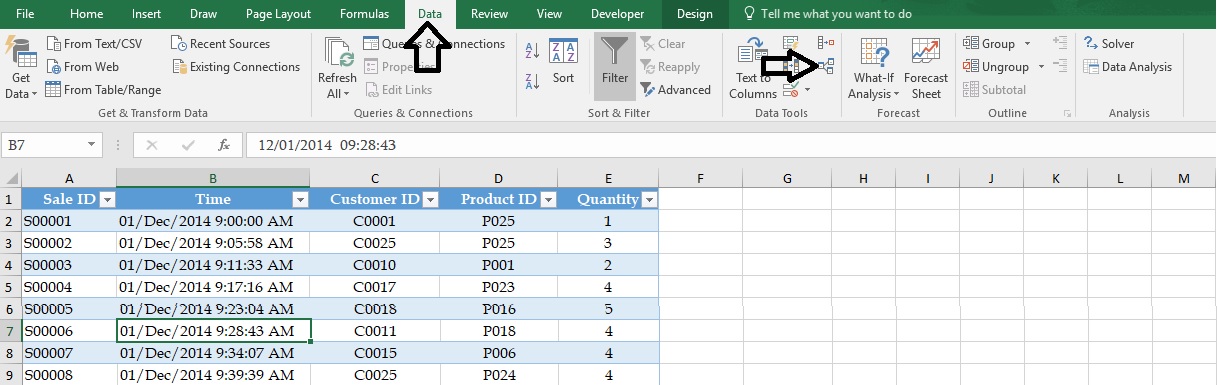The width and height of the screenshot is (1217, 385).
Task: Open the Sort dialog
Action: 563,61
